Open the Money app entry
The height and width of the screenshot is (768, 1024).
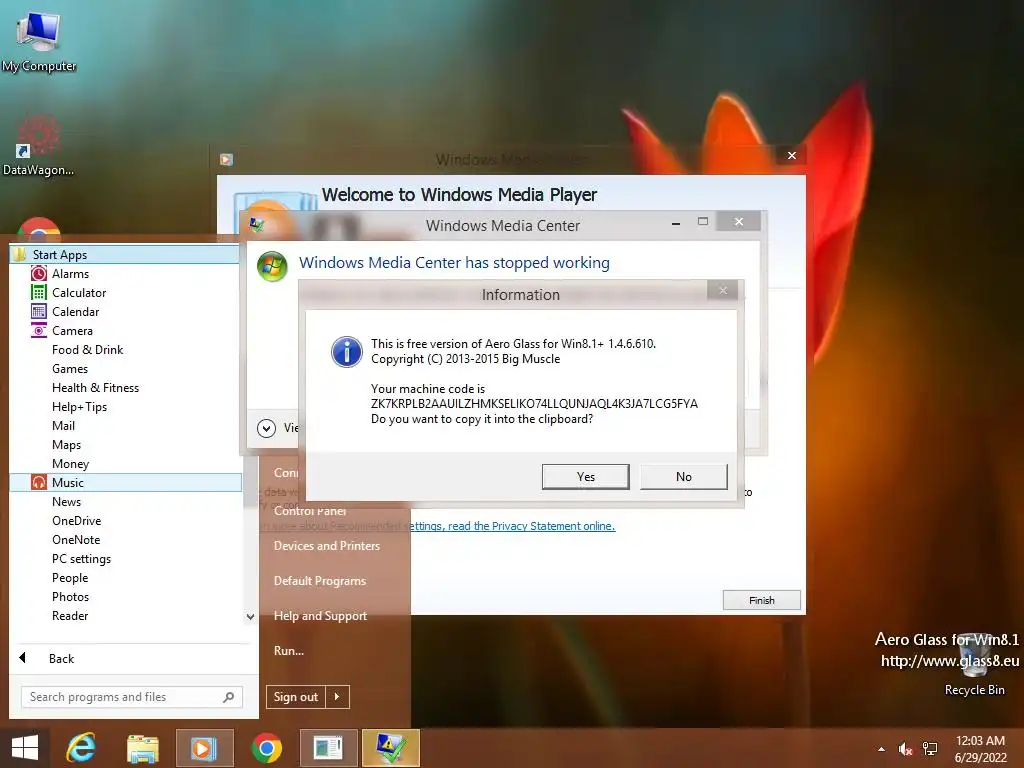point(70,464)
